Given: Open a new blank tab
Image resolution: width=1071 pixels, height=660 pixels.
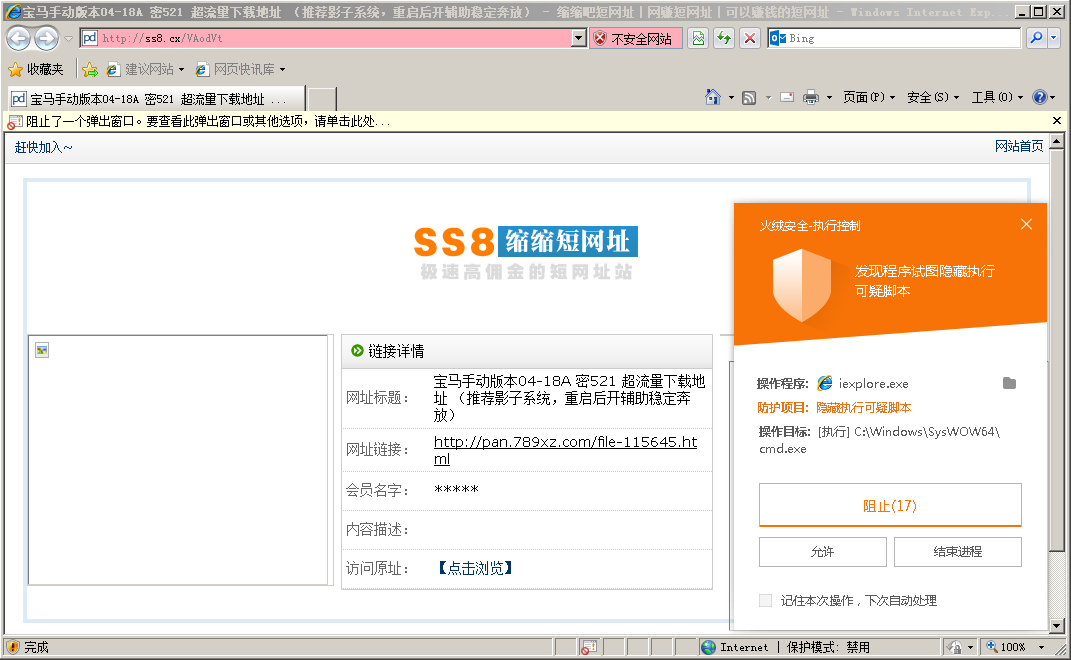Looking at the screenshot, I should 322,99.
